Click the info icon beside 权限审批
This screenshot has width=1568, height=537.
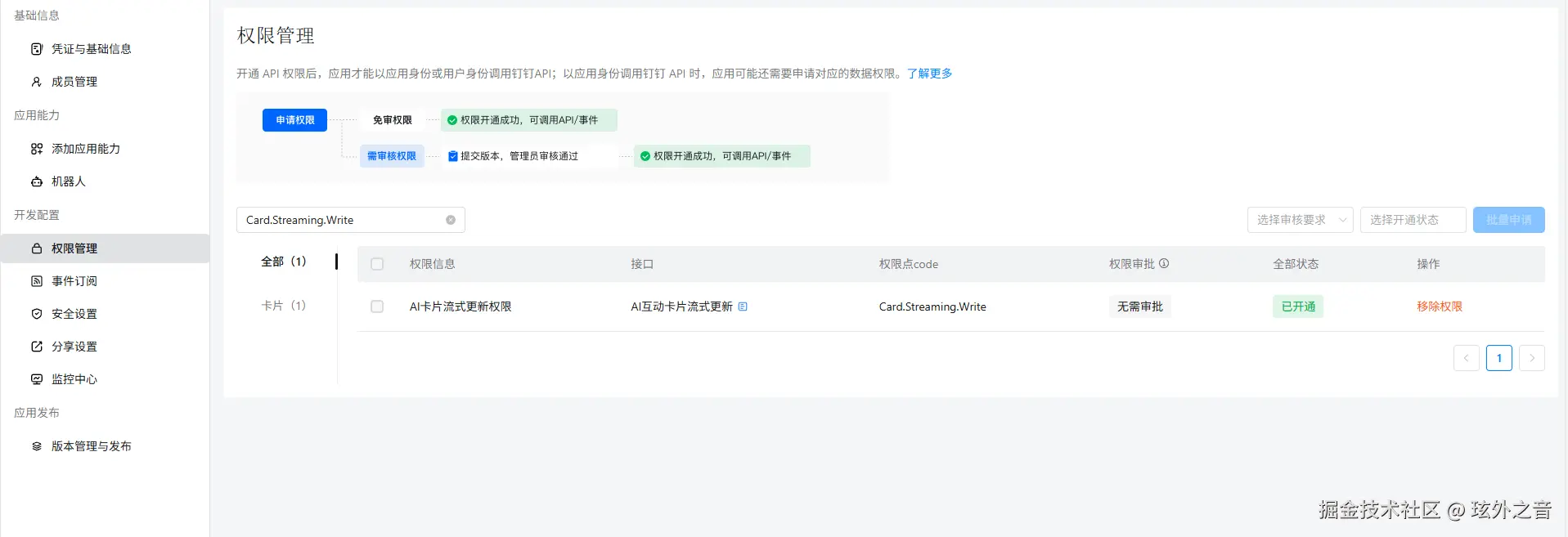coord(1164,263)
